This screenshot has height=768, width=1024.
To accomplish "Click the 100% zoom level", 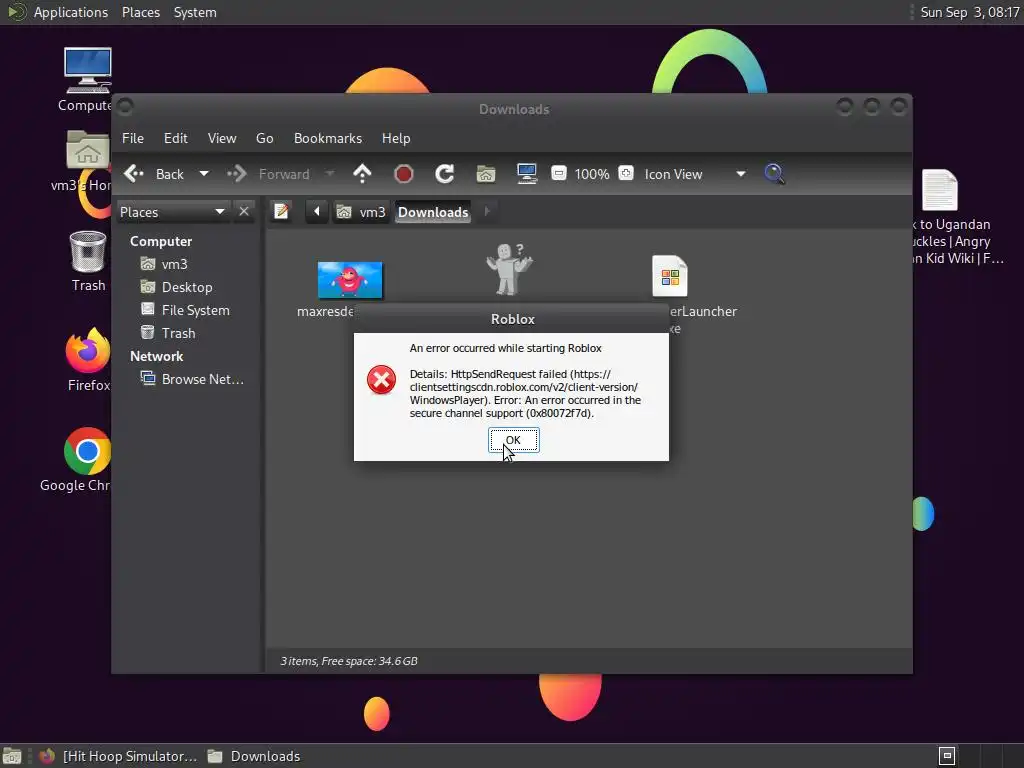I will click(x=592, y=174).
